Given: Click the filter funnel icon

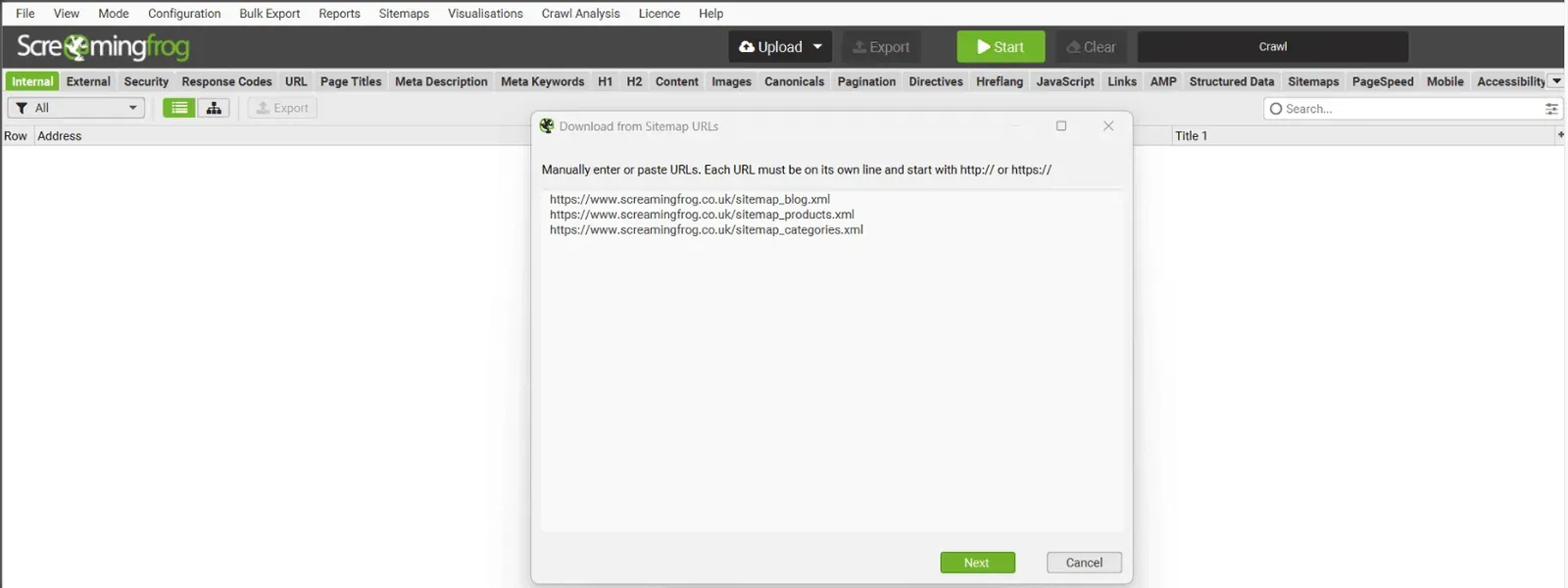Looking at the screenshot, I should (22, 108).
